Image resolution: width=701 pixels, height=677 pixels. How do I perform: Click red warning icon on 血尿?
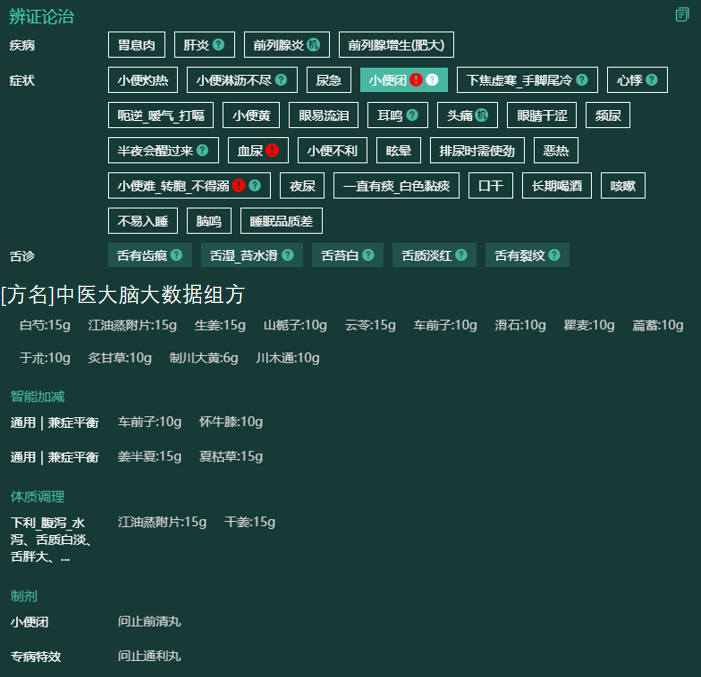click(272, 150)
